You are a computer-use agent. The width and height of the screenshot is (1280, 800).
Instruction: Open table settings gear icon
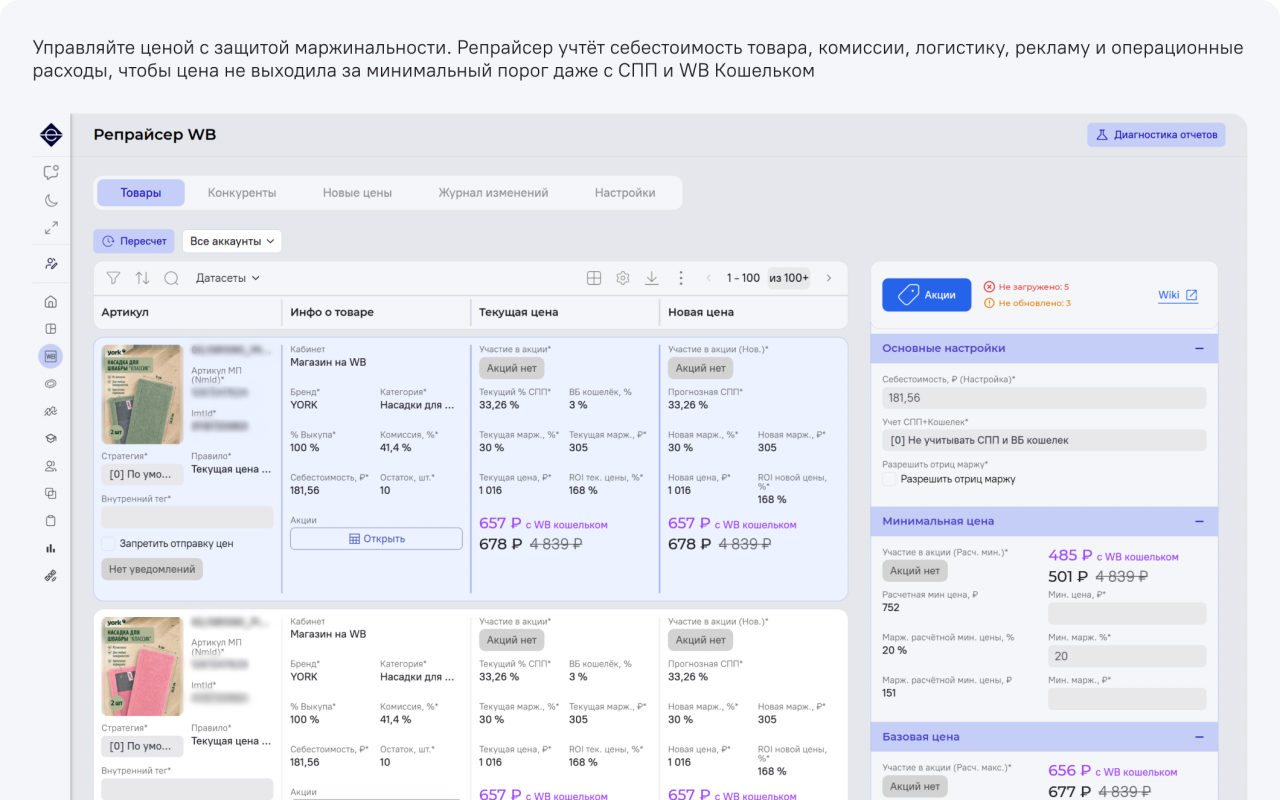coord(623,278)
